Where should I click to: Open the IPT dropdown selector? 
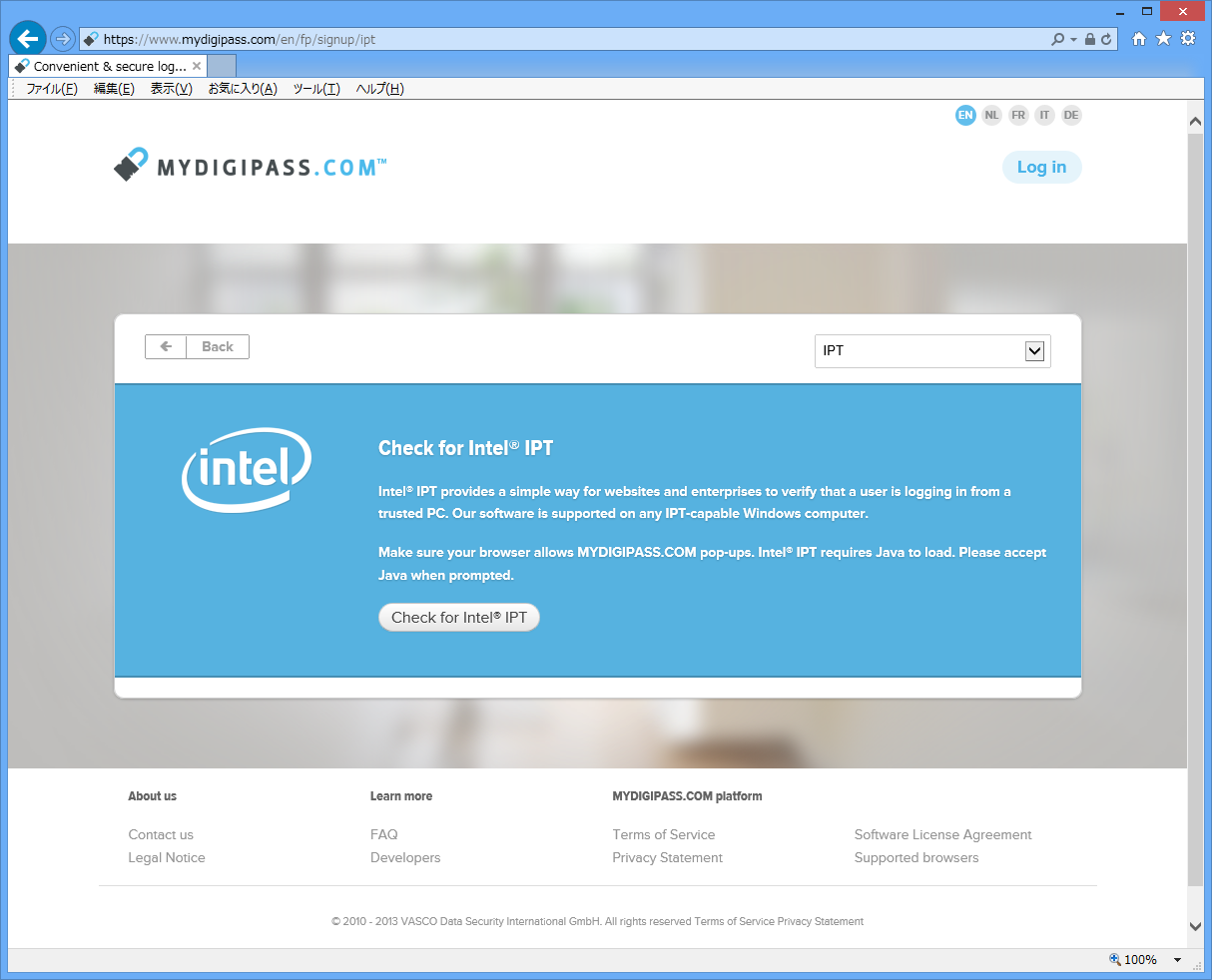932,350
